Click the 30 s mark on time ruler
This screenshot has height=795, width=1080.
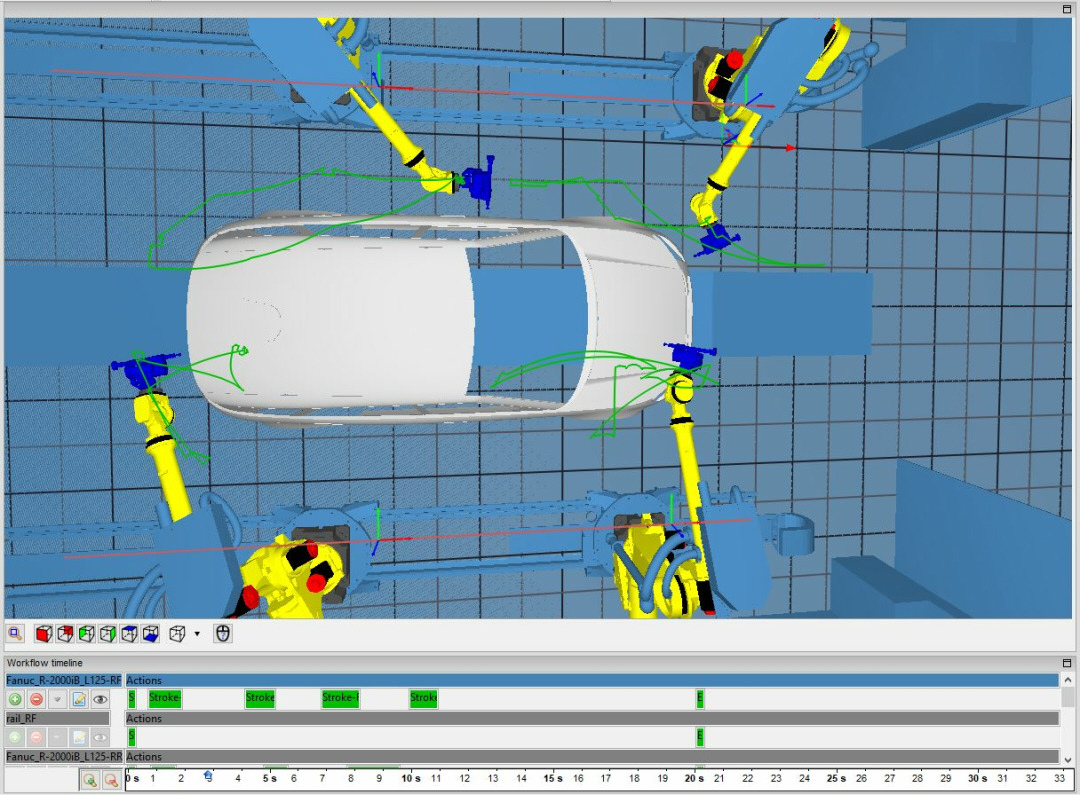(x=977, y=778)
